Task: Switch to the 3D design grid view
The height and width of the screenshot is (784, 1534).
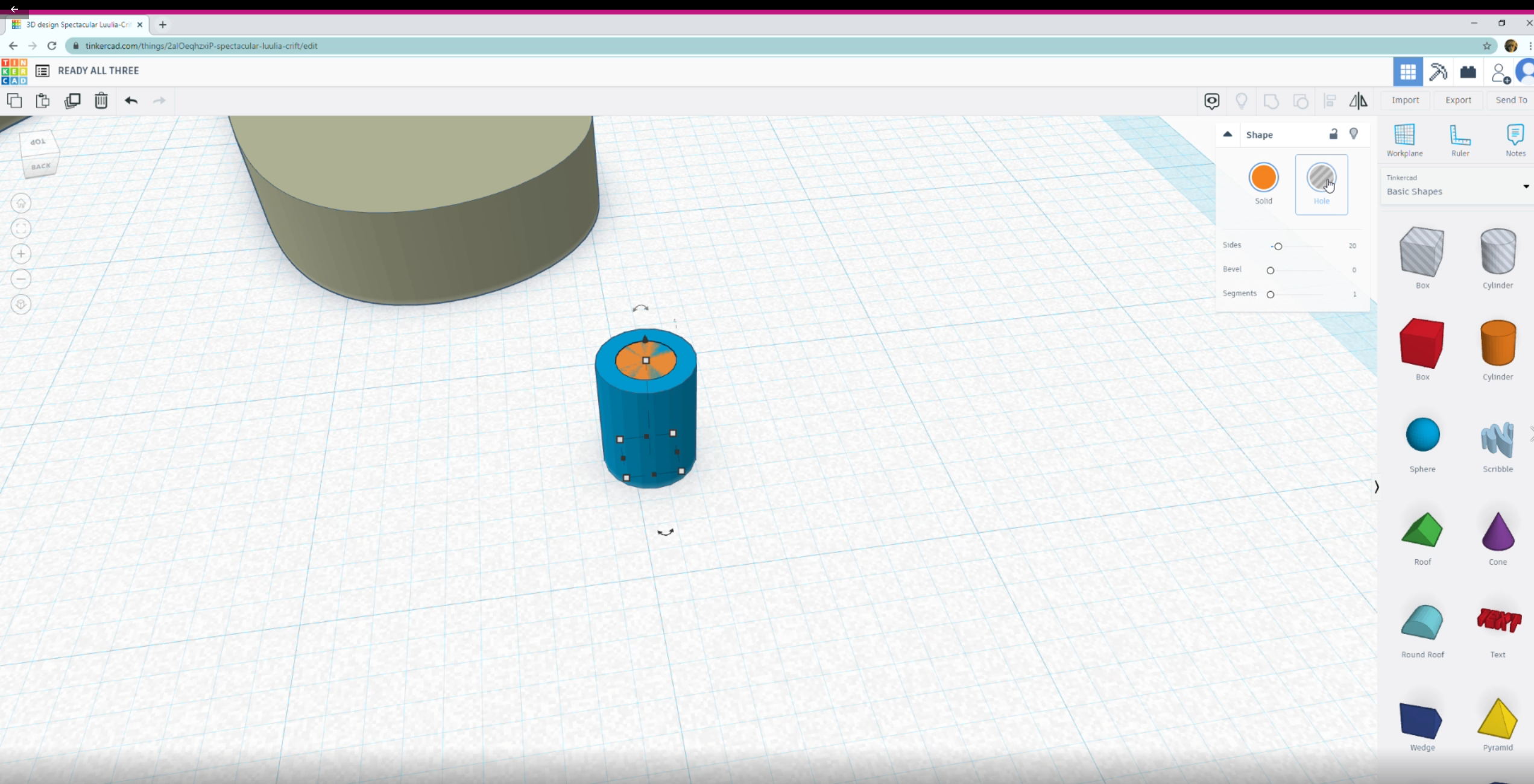Action: pyautogui.click(x=1408, y=72)
